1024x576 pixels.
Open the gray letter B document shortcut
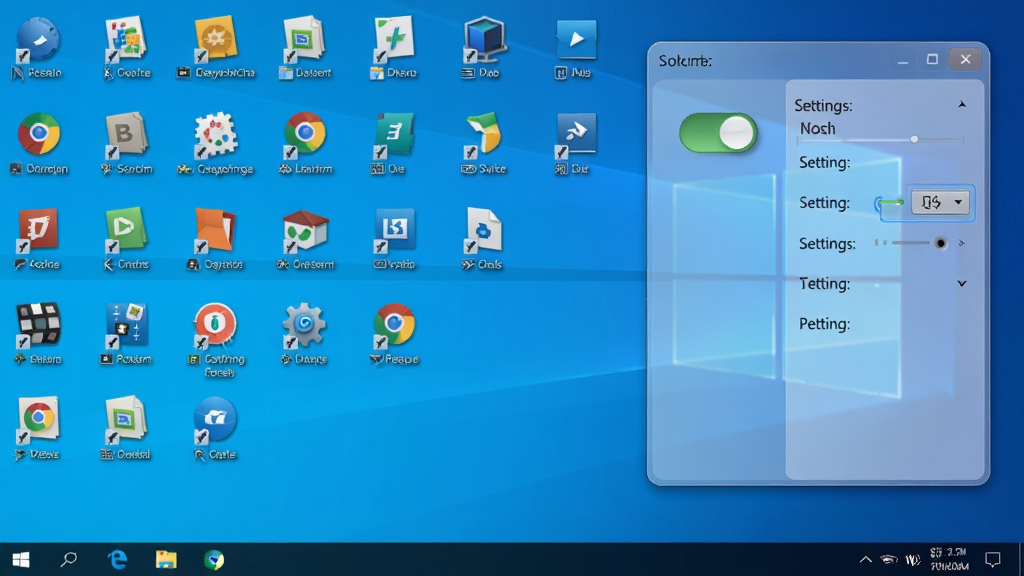pyautogui.click(x=126, y=135)
